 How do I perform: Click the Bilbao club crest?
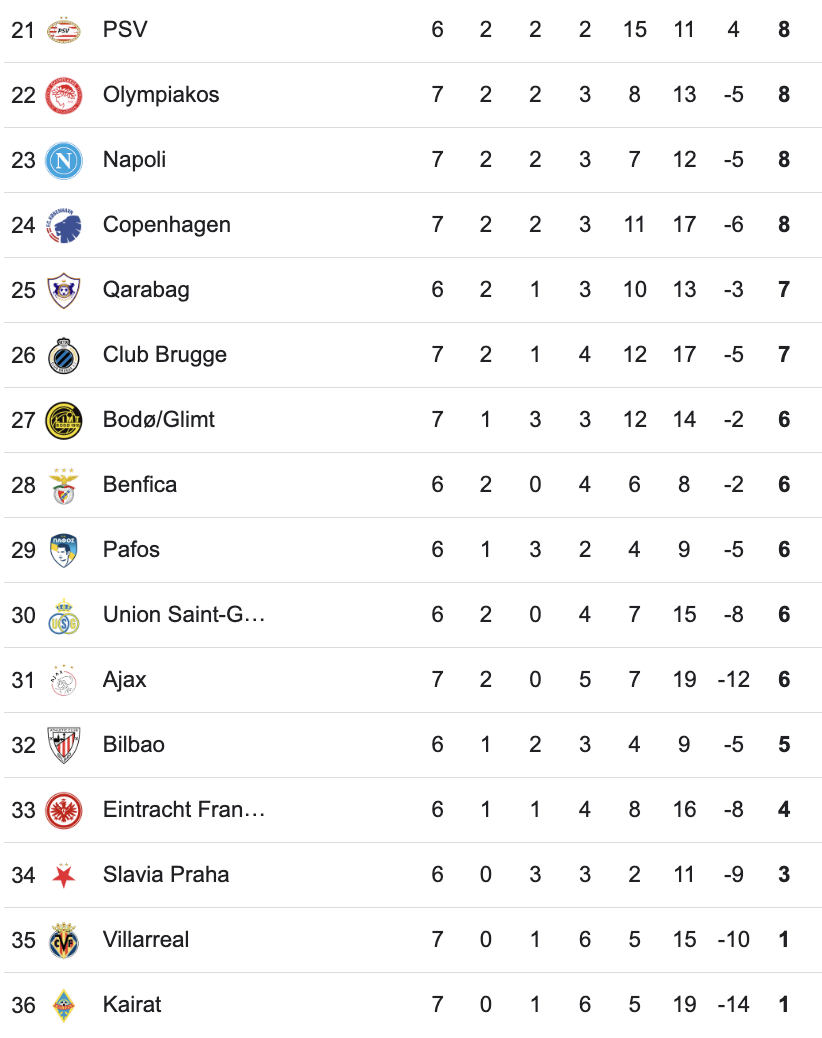[x=64, y=745]
